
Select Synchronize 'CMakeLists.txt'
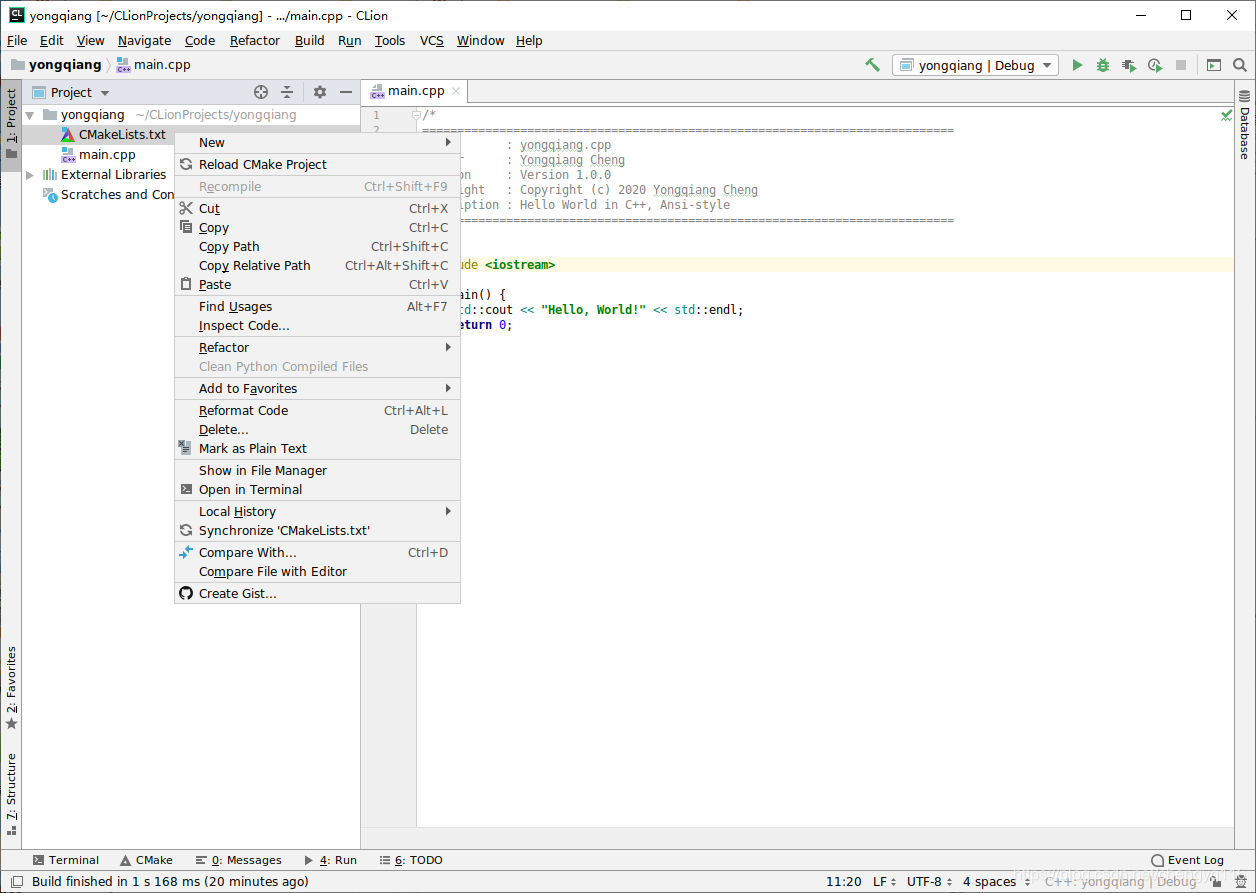coord(318,530)
